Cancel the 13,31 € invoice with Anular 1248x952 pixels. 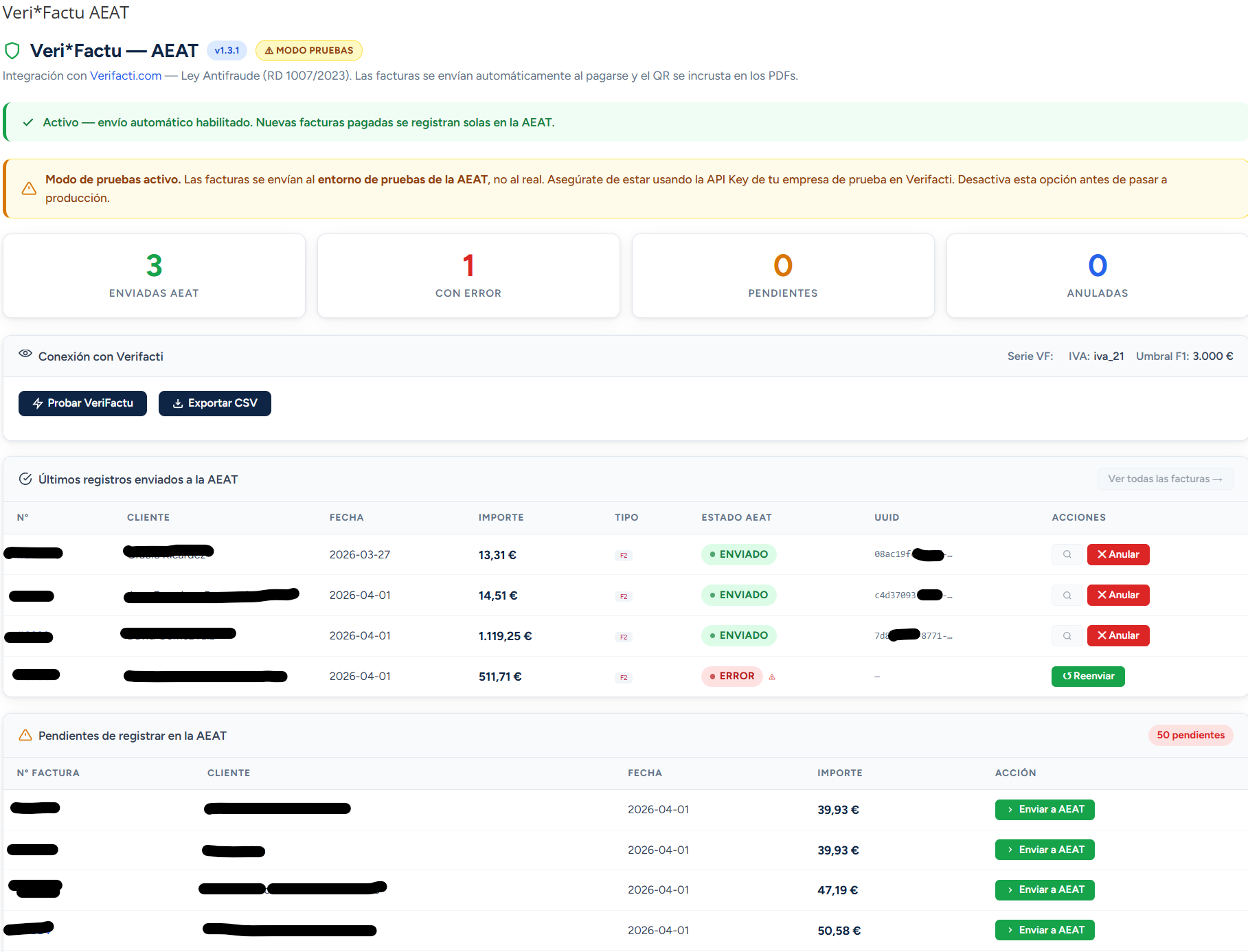(x=1117, y=554)
